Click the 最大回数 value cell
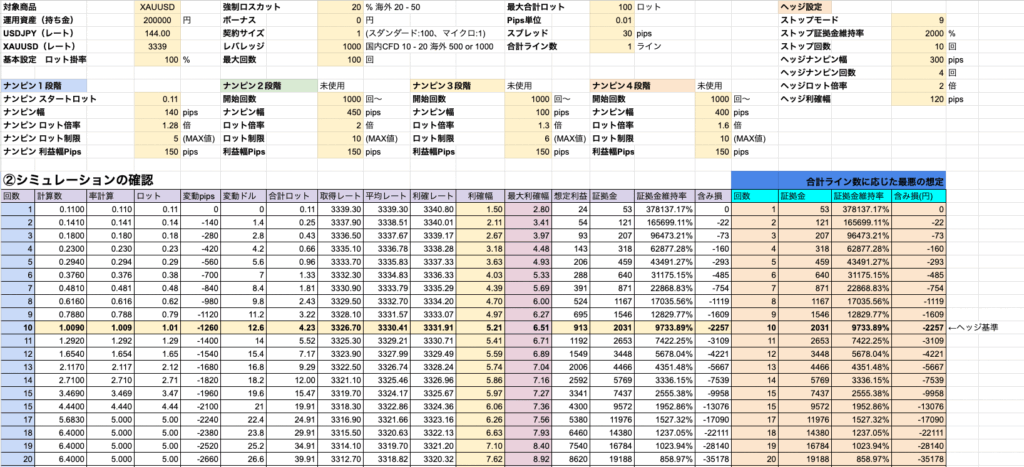 [340, 59]
